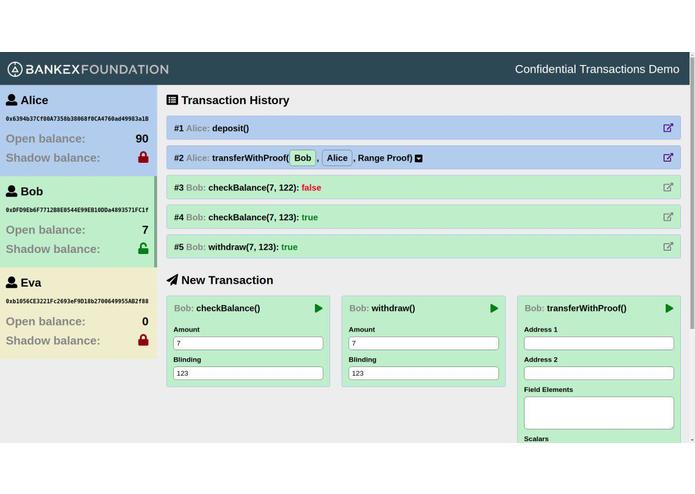Open external link for transaction #2 transferWithProof
Image resolution: width=695 pixels, height=494 pixels.
pyautogui.click(x=668, y=158)
